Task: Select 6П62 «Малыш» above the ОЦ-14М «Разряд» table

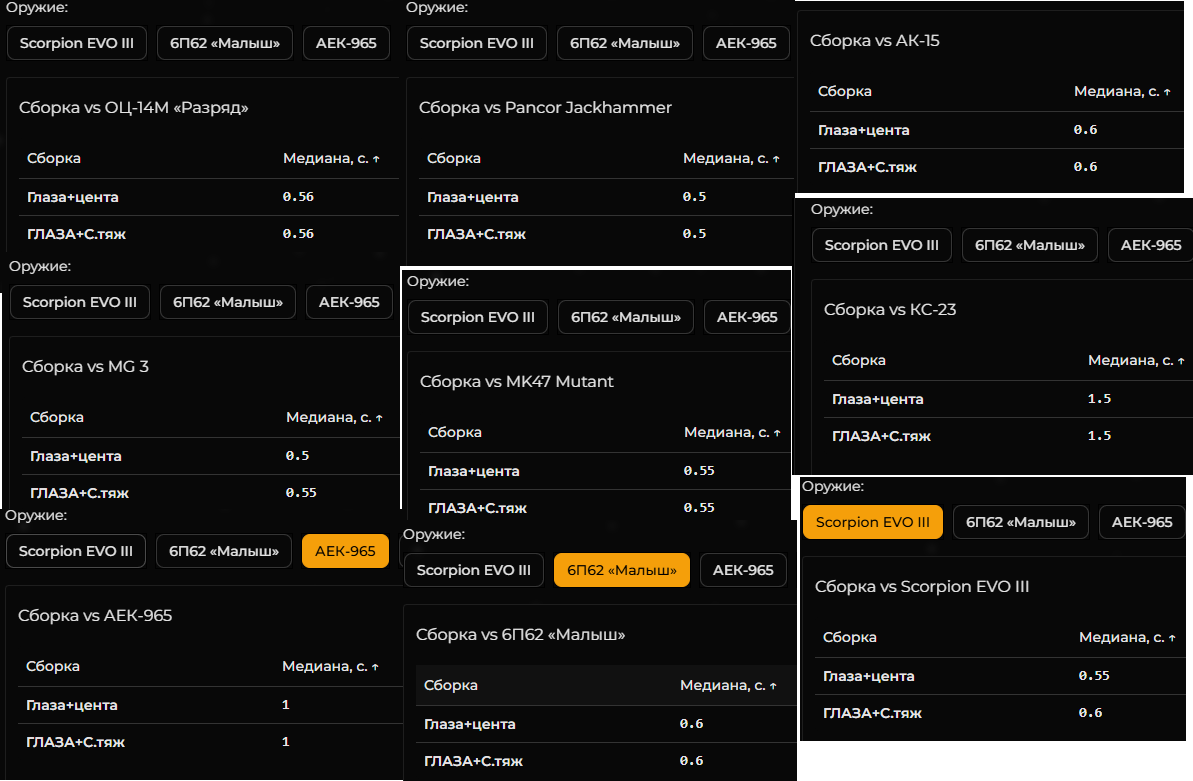Action: tap(225, 43)
